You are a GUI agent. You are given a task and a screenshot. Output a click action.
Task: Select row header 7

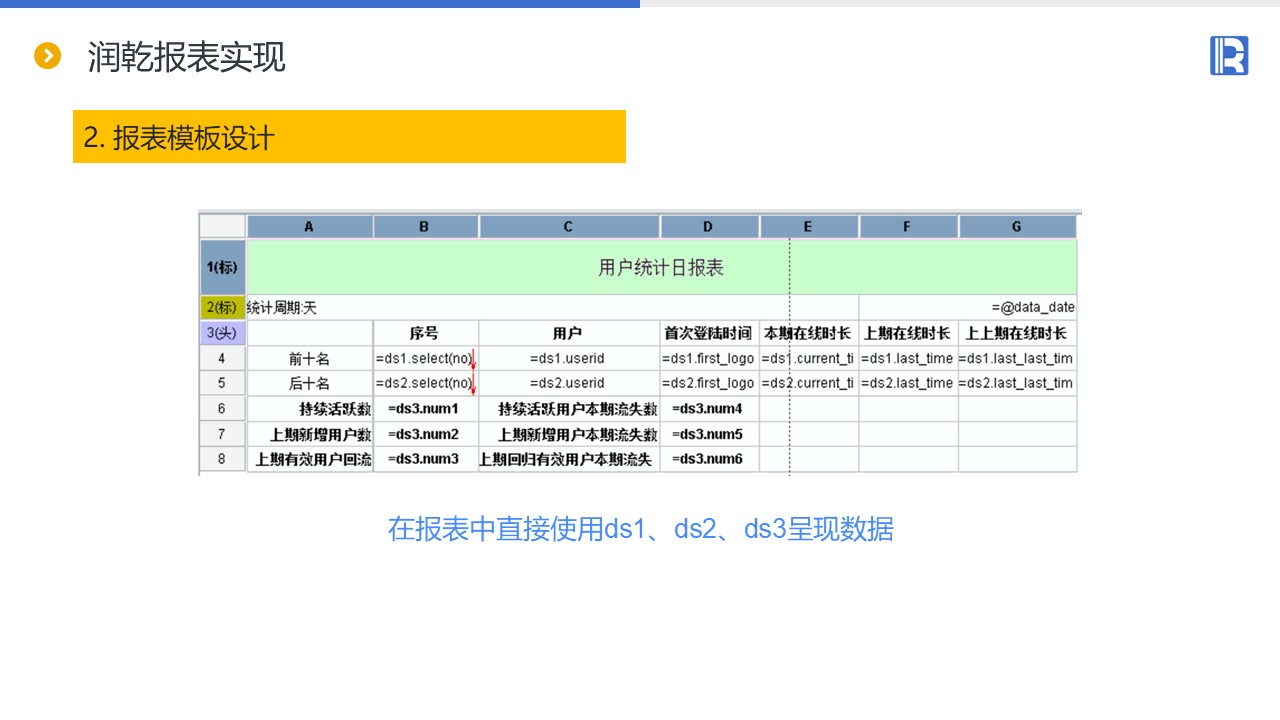(222, 434)
